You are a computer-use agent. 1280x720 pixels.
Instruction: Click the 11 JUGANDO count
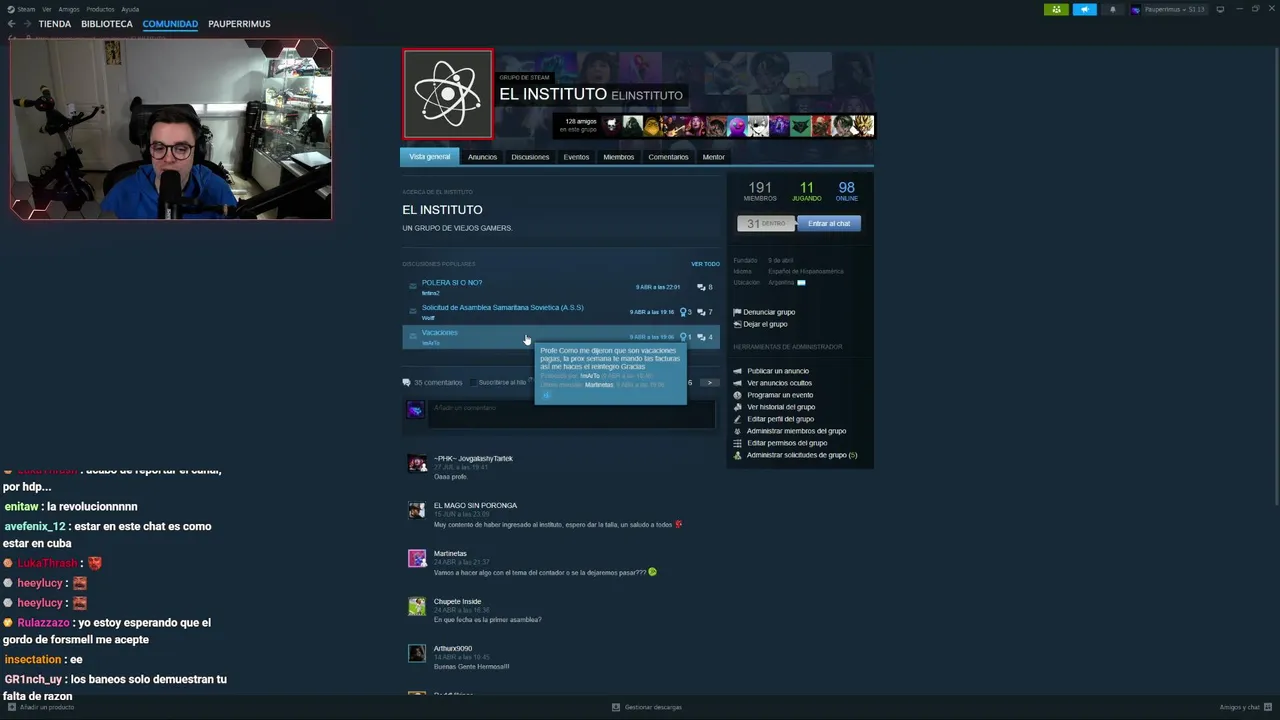807,190
